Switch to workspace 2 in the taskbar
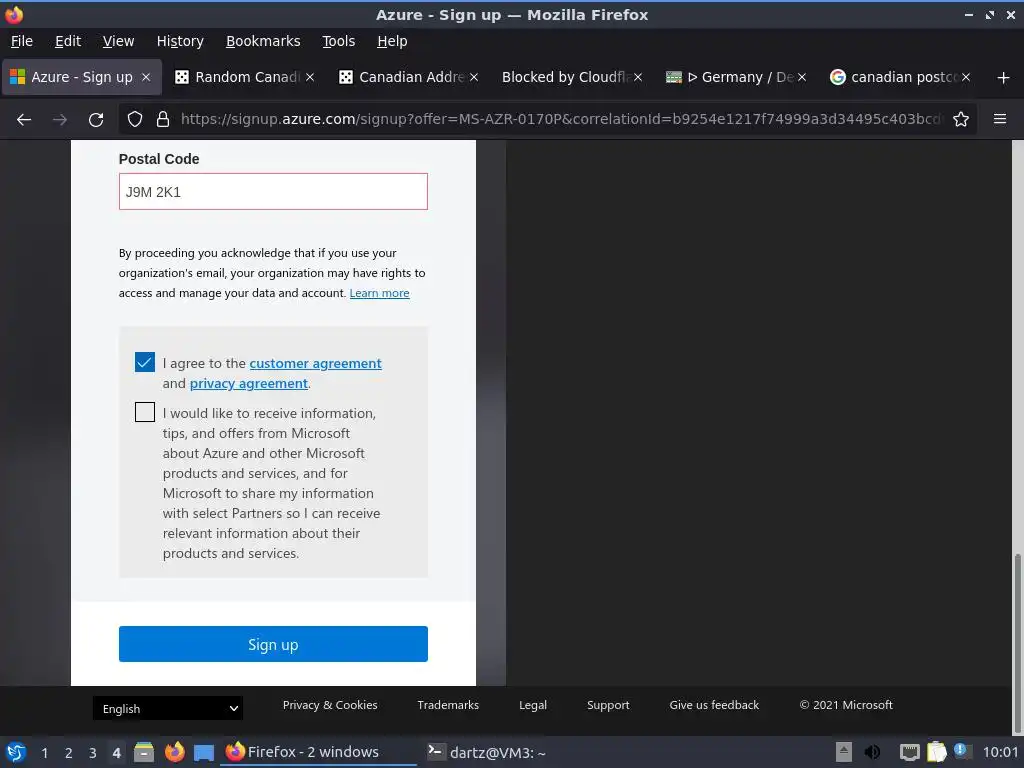This screenshot has height=768, width=1024. 69,753
